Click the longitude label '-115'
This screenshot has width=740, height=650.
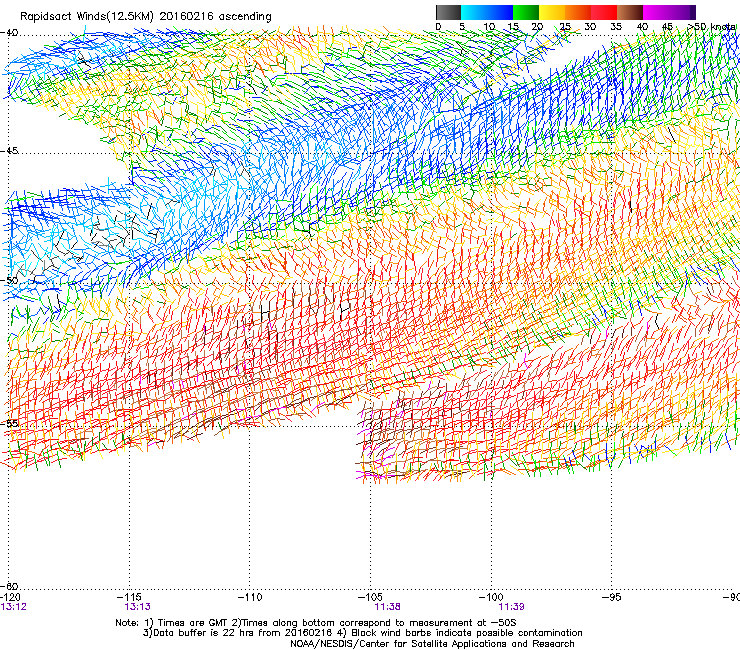129,598
